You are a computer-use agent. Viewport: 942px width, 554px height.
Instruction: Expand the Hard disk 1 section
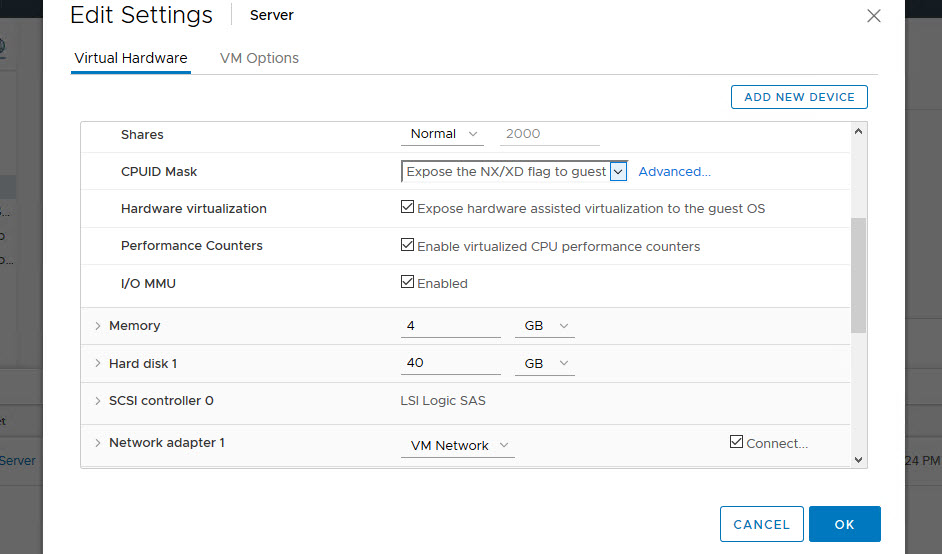point(98,364)
